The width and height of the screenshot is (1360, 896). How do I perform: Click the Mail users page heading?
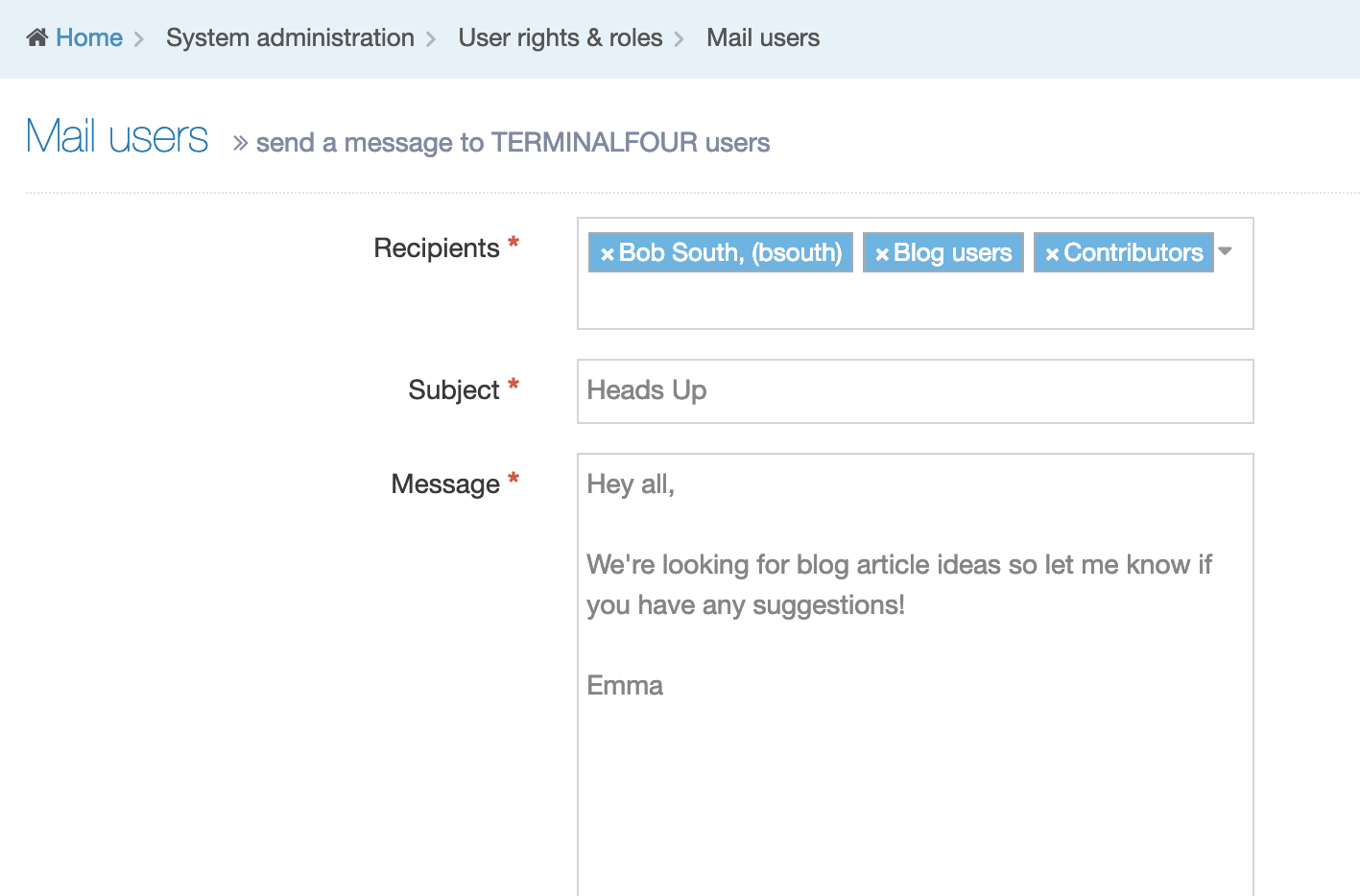pos(117,136)
